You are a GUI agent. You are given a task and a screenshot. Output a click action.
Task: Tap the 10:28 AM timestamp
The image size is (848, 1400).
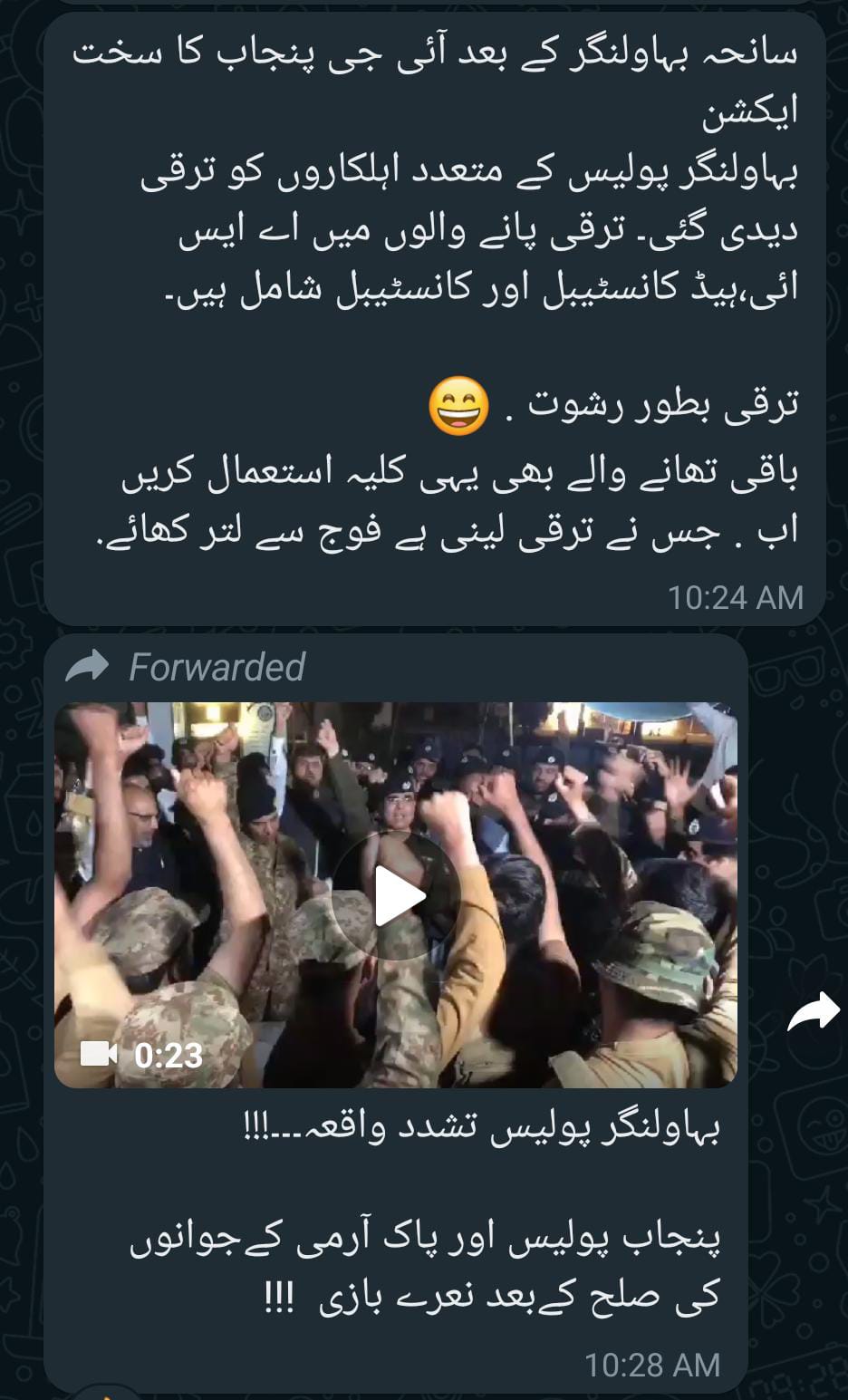pyautogui.click(x=651, y=1365)
